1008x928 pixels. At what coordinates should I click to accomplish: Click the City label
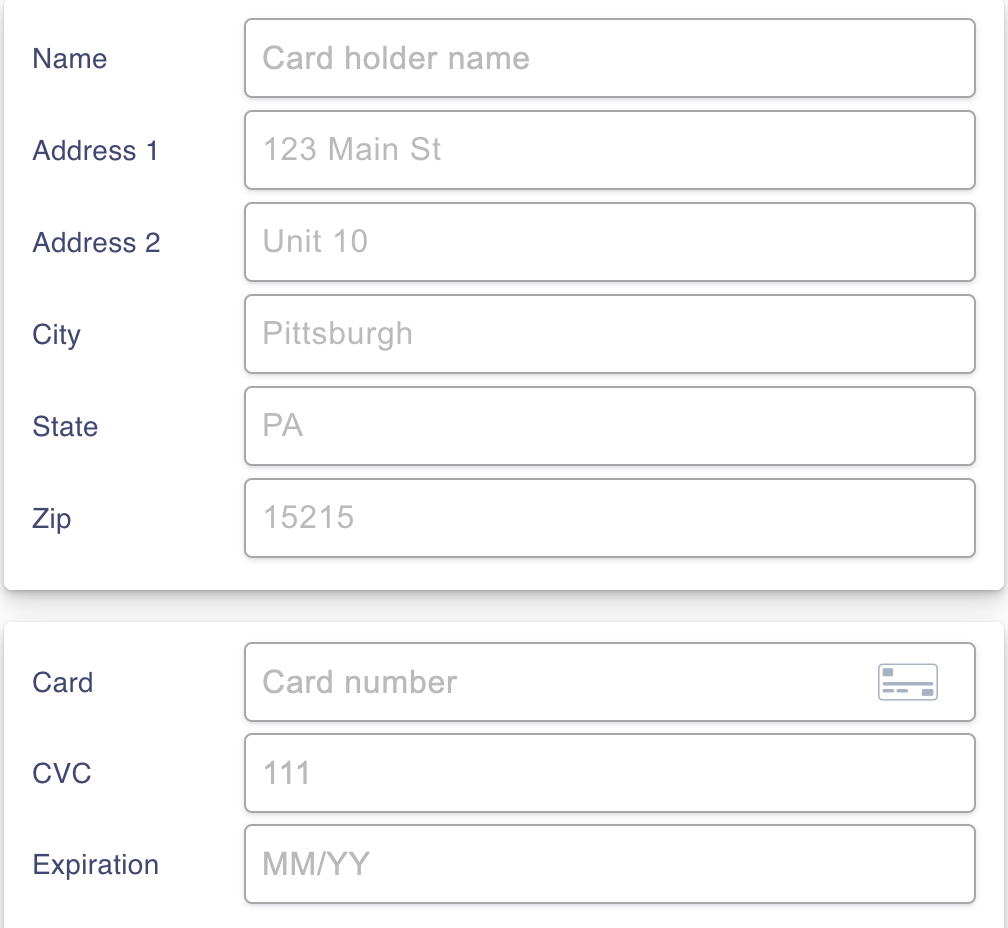pyautogui.click(x=56, y=335)
